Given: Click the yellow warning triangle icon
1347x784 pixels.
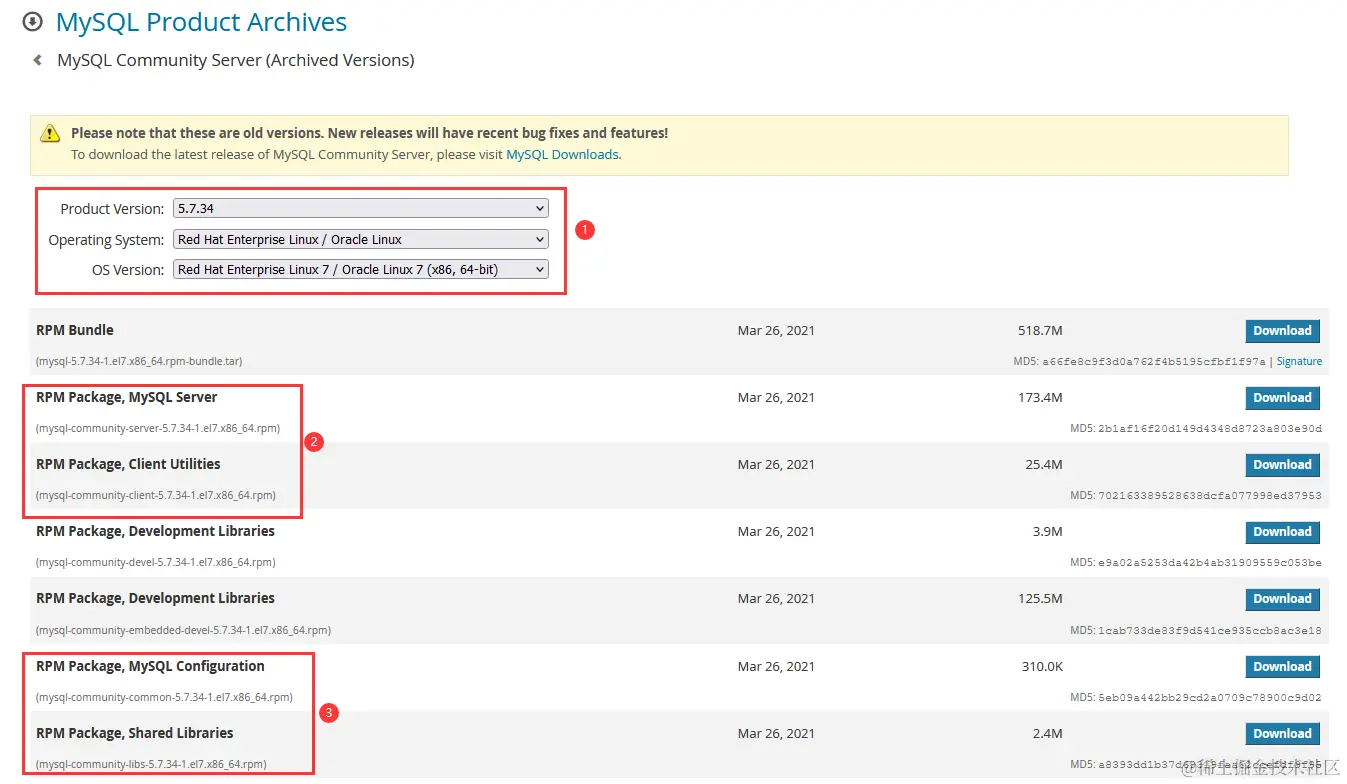Looking at the screenshot, I should 50,133.
